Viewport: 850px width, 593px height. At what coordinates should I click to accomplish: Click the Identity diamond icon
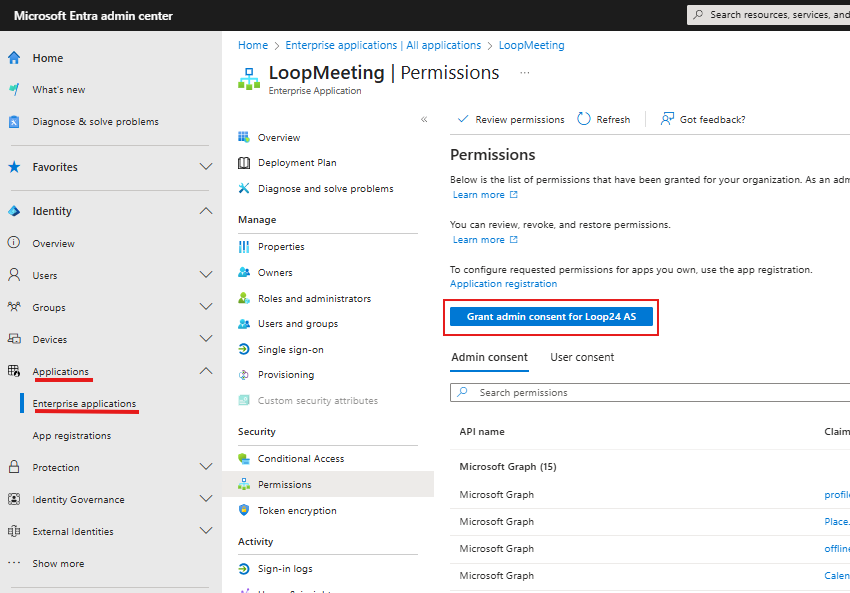pos(14,211)
